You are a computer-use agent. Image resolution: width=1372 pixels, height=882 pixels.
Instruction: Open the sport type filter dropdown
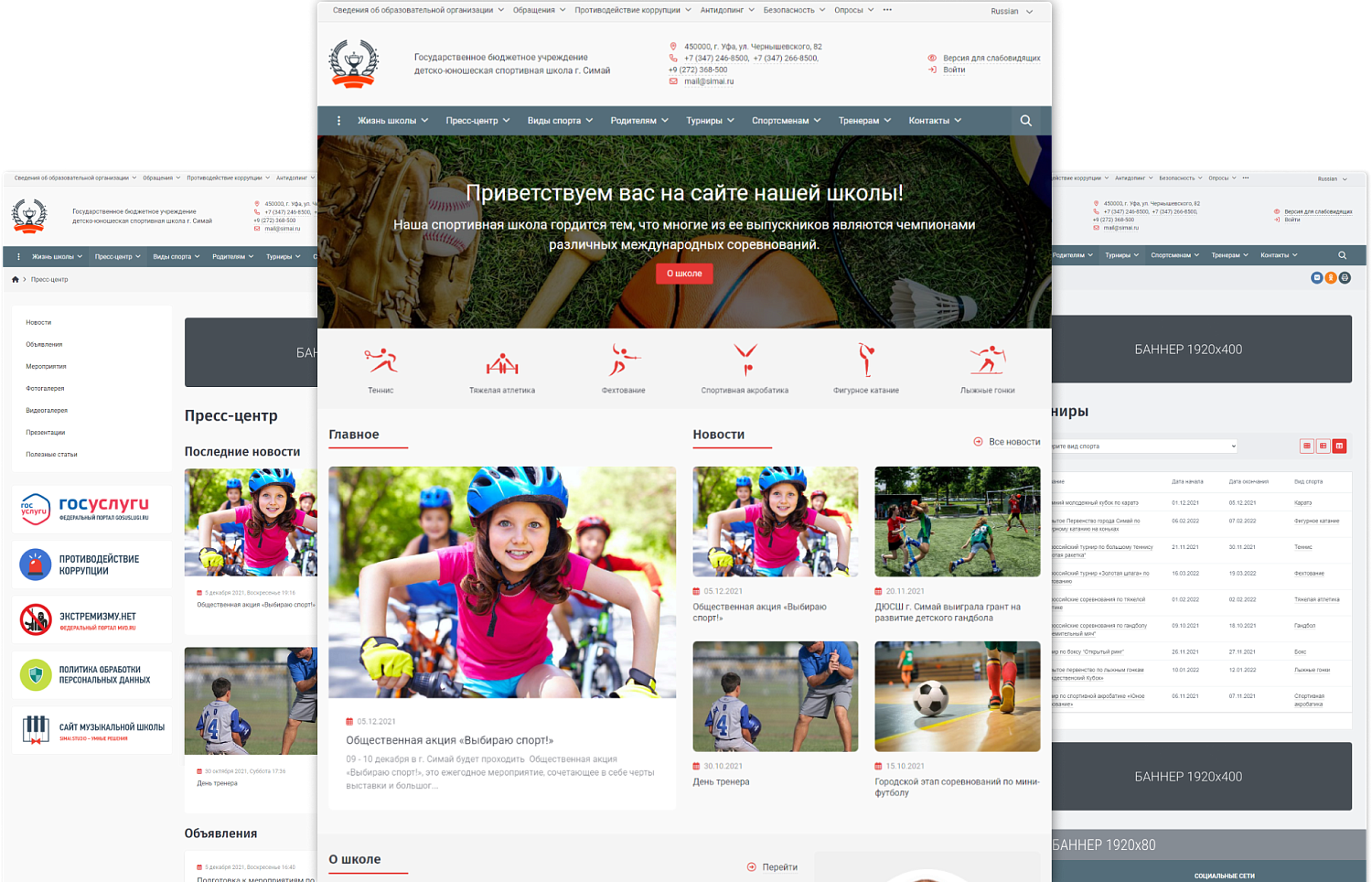pos(1143,446)
